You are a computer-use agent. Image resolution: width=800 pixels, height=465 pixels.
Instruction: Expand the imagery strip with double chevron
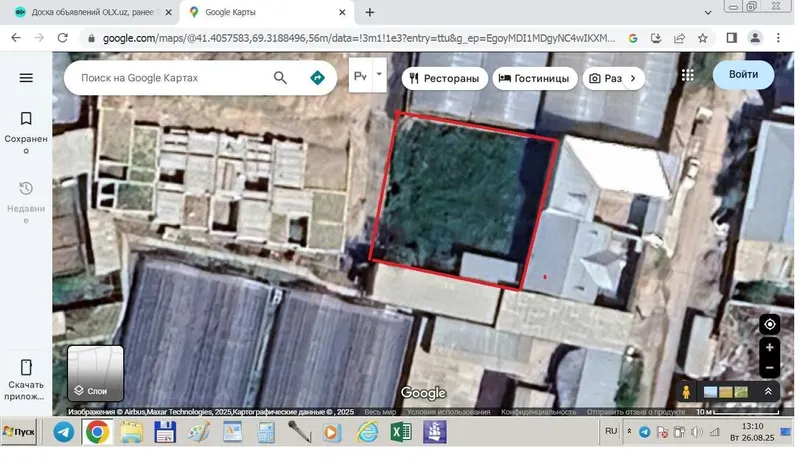click(768, 391)
